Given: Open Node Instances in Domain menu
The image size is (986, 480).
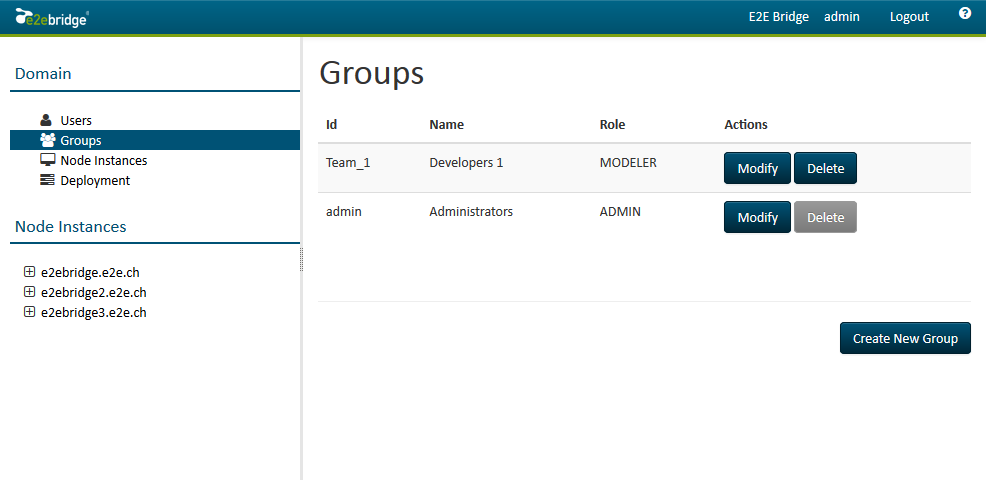Looking at the screenshot, I should (103, 160).
